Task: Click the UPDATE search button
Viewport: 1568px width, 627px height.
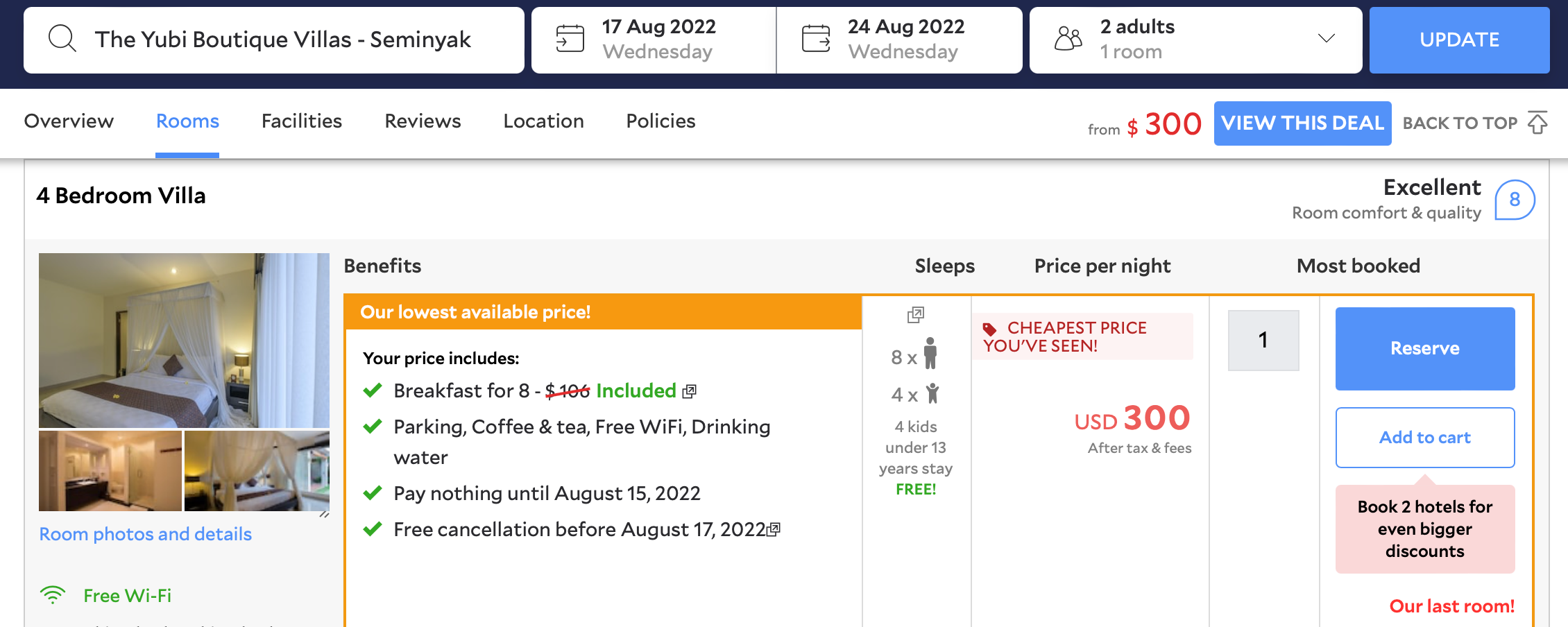Action: (1460, 40)
